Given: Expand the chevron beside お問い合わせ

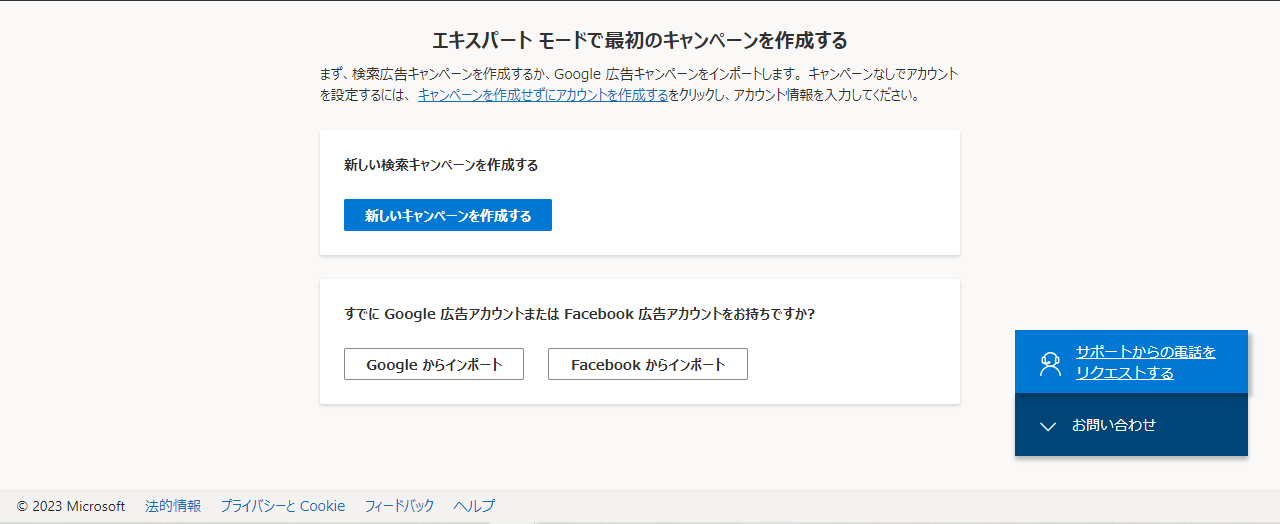Looking at the screenshot, I should (1048, 426).
